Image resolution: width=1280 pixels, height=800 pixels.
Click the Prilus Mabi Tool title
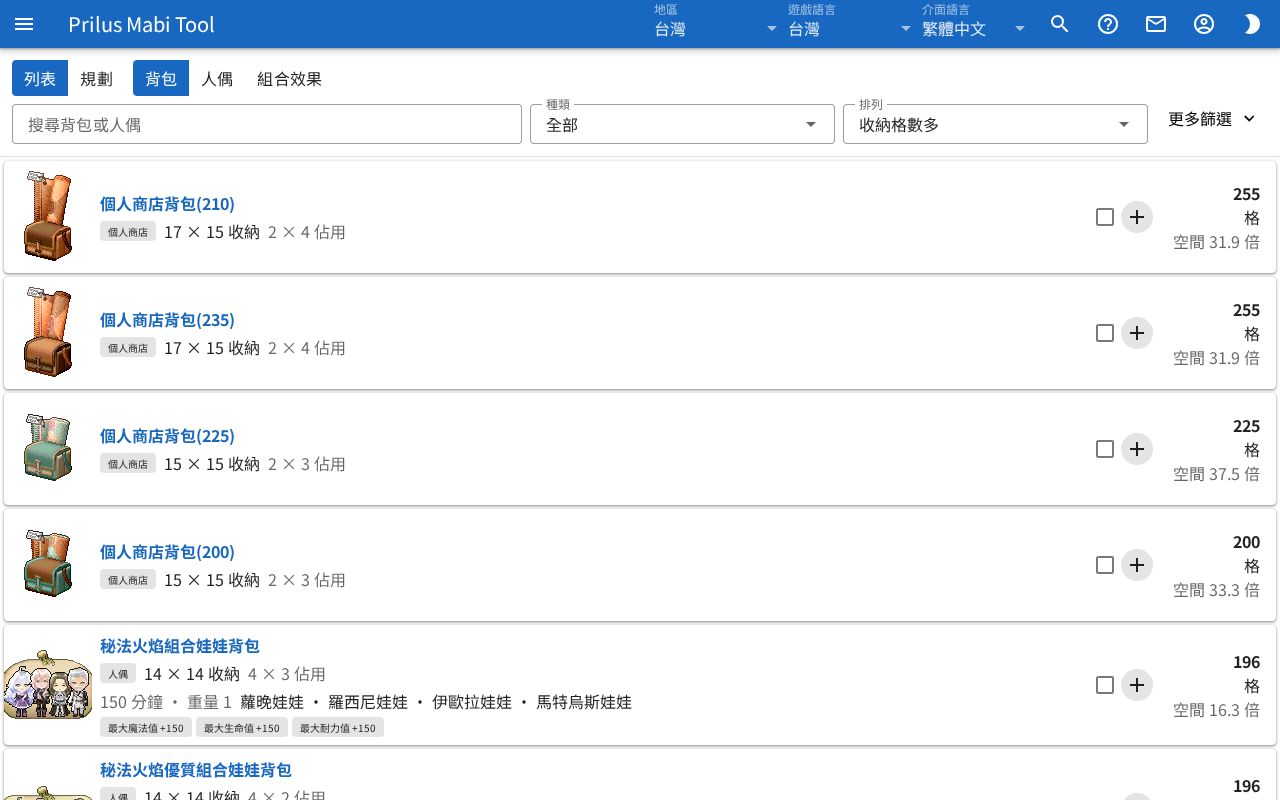pos(141,24)
